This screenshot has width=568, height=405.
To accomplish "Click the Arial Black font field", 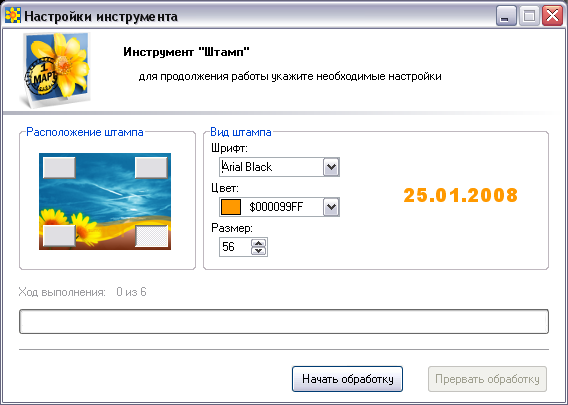I will 271,167.
